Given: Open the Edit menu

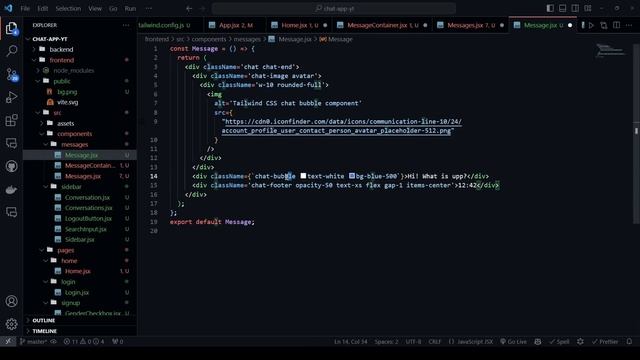Looking at the screenshot, I should (42, 8).
